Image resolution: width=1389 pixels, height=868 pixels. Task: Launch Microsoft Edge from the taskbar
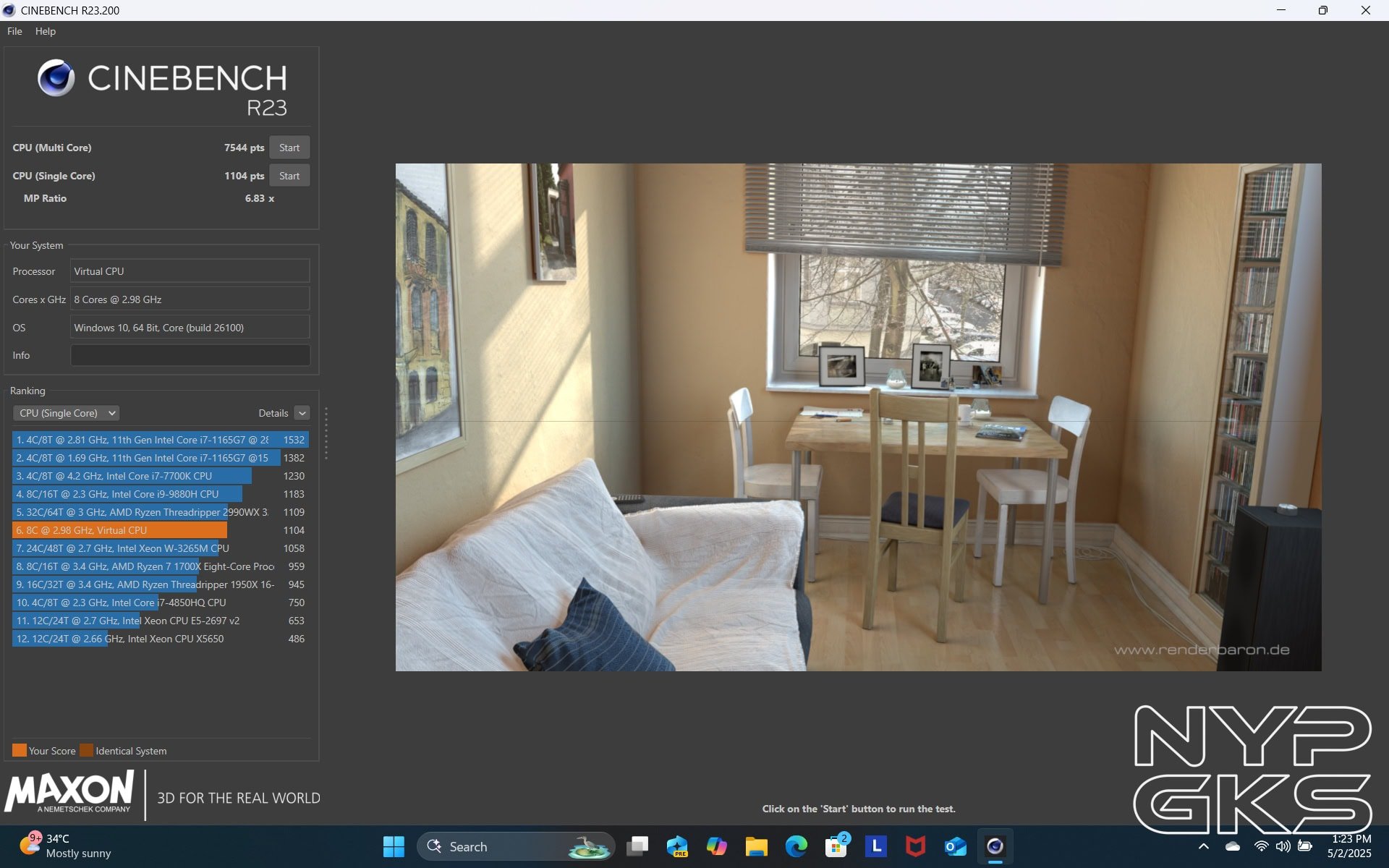point(797,846)
